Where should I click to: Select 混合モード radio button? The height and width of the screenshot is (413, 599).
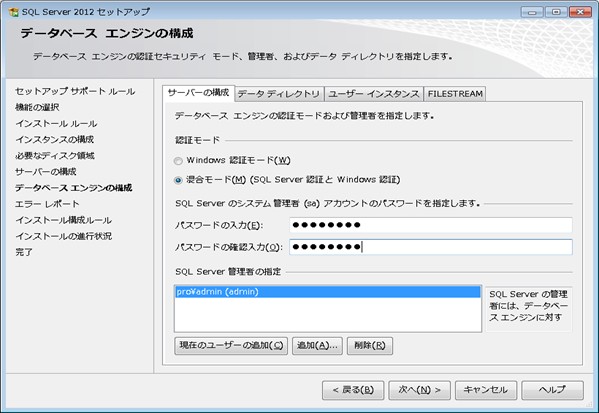[178, 180]
